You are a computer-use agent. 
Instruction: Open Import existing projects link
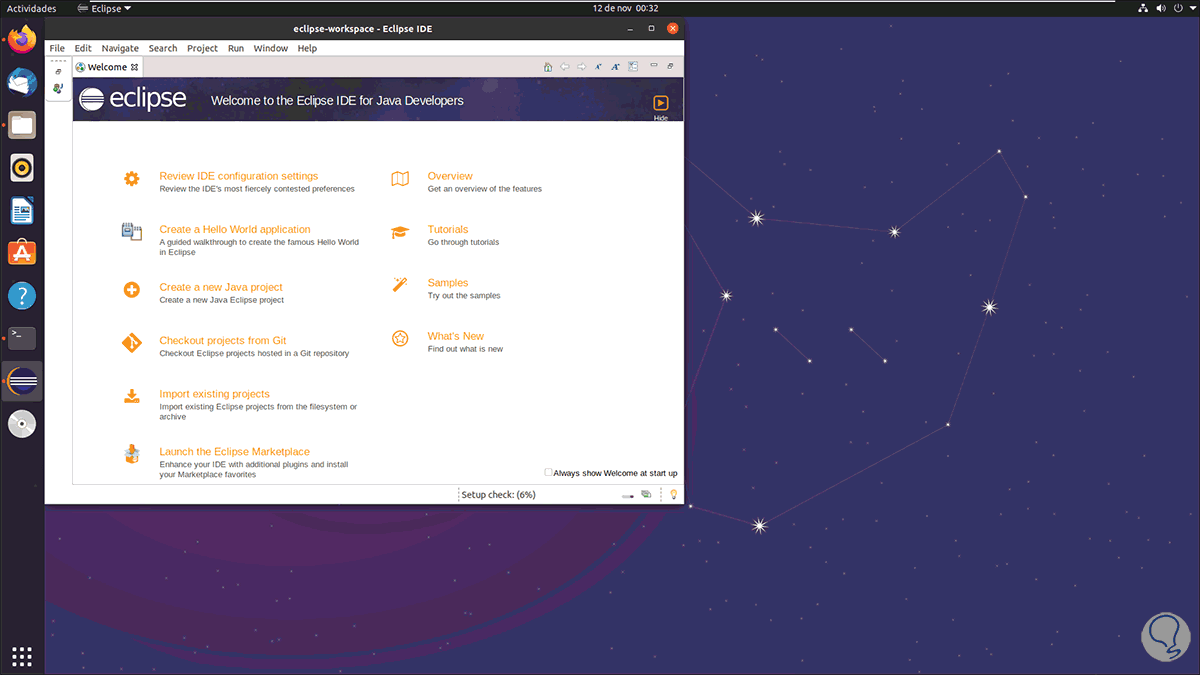pyautogui.click(x=214, y=394)
